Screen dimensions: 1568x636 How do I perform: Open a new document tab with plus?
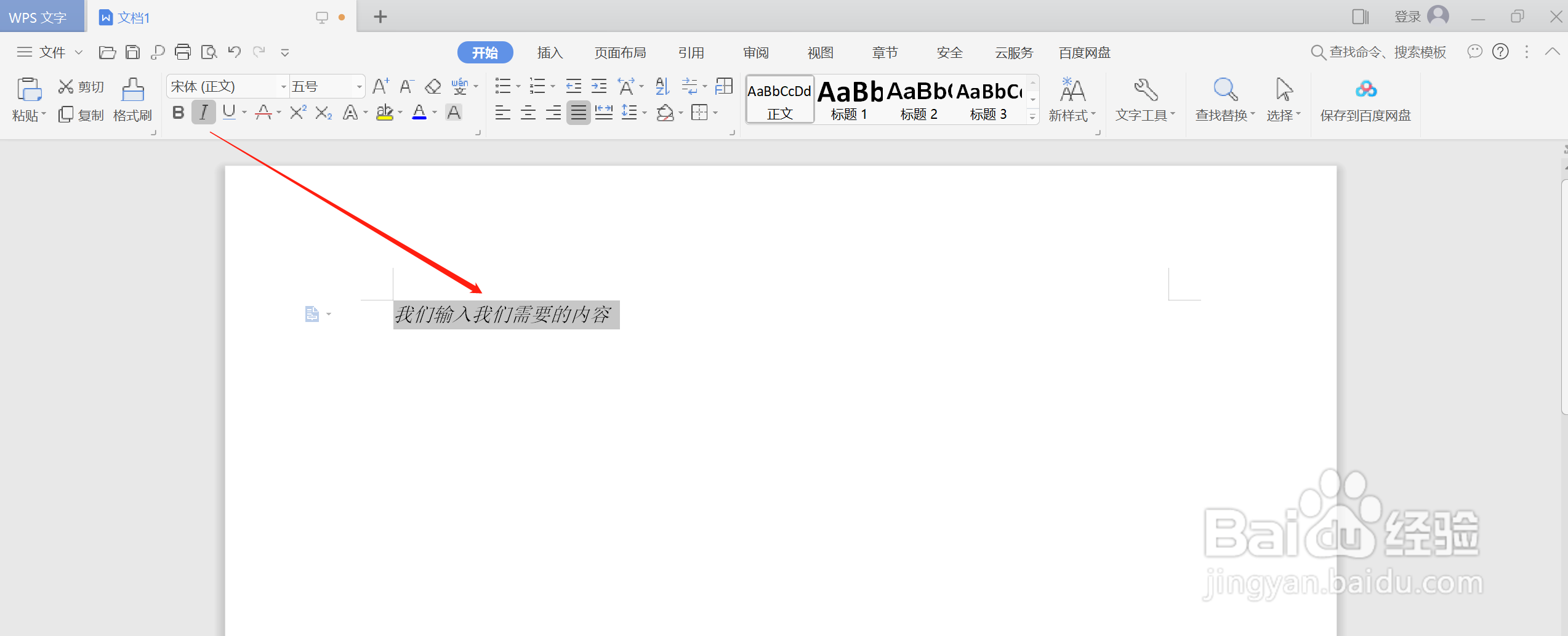pos(380,17)
